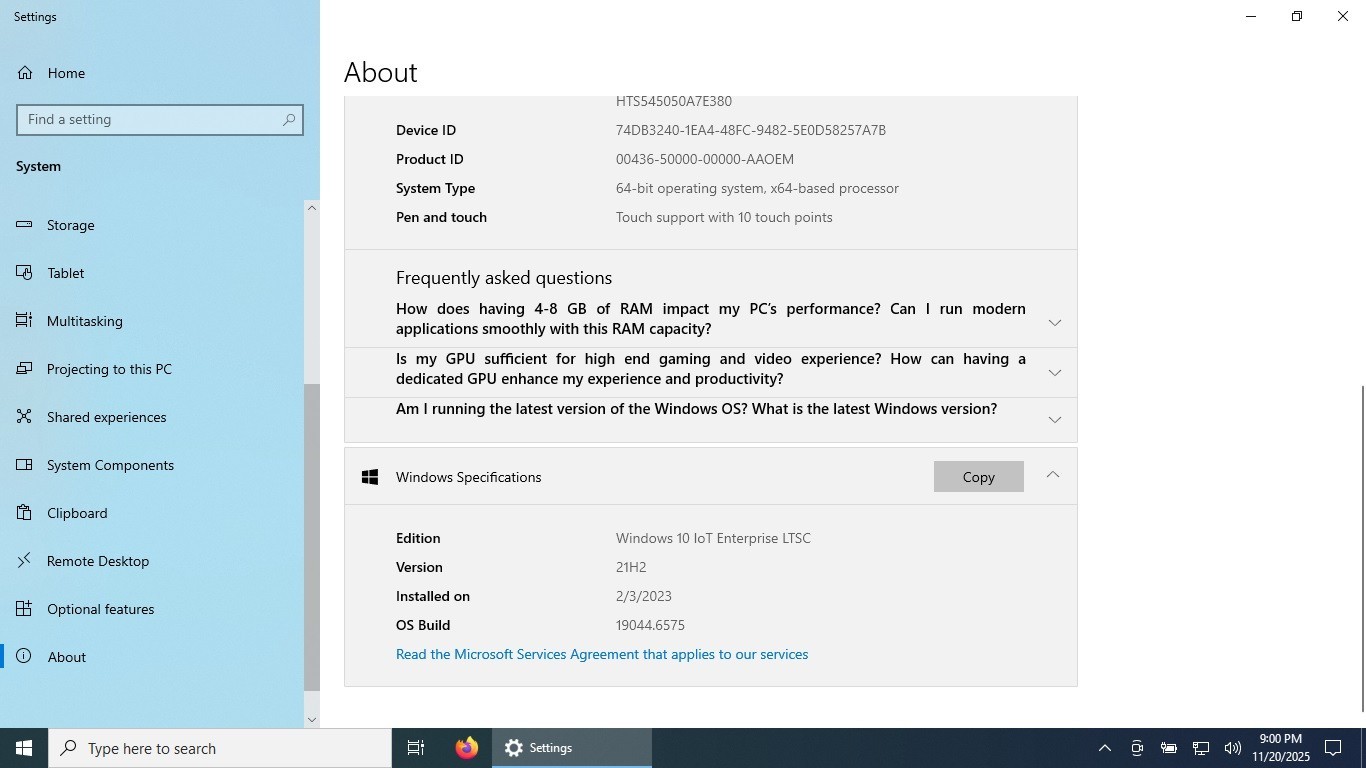Click the About page title

pos(381,72)
